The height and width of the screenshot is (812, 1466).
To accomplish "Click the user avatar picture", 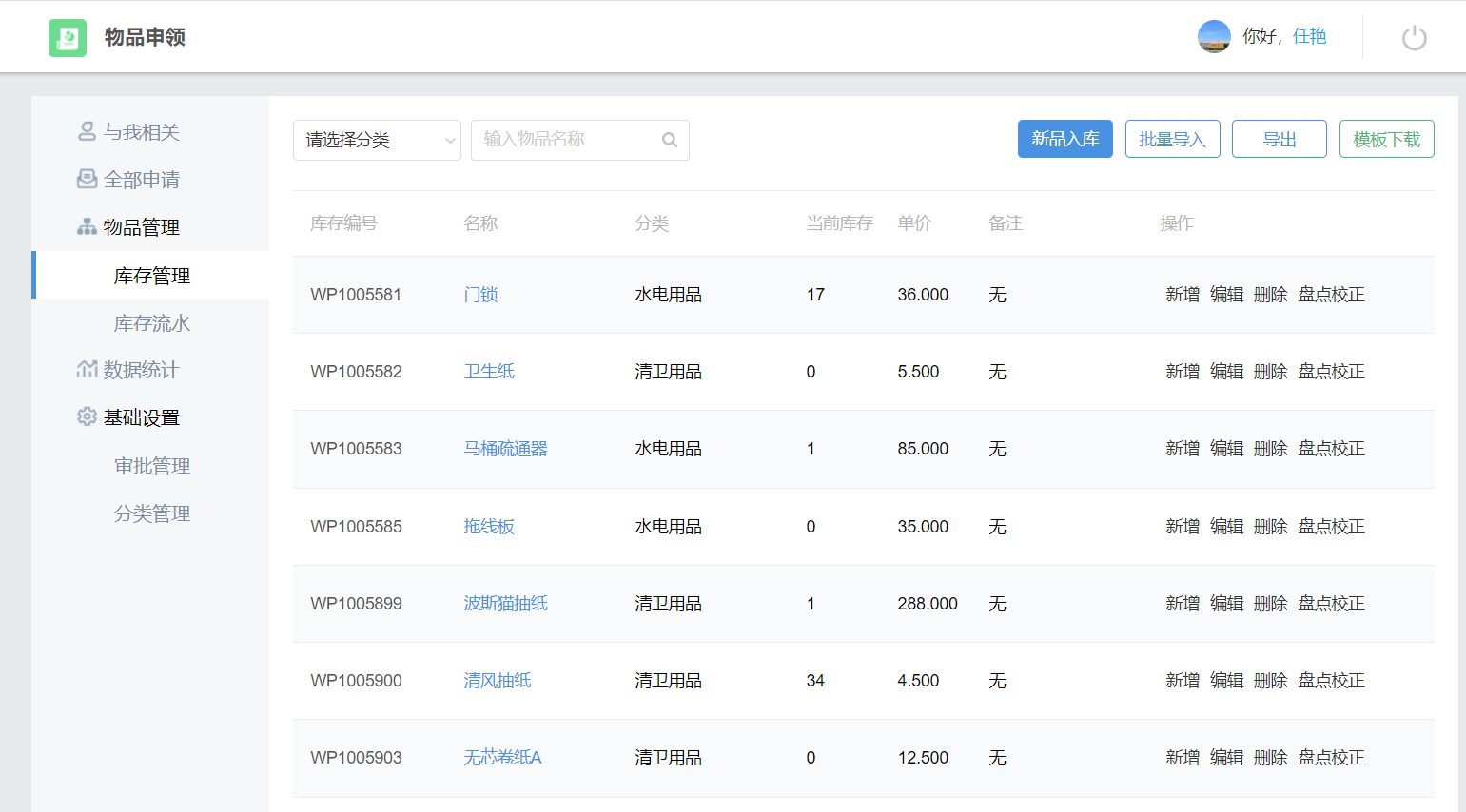I will coord(1214,37).
